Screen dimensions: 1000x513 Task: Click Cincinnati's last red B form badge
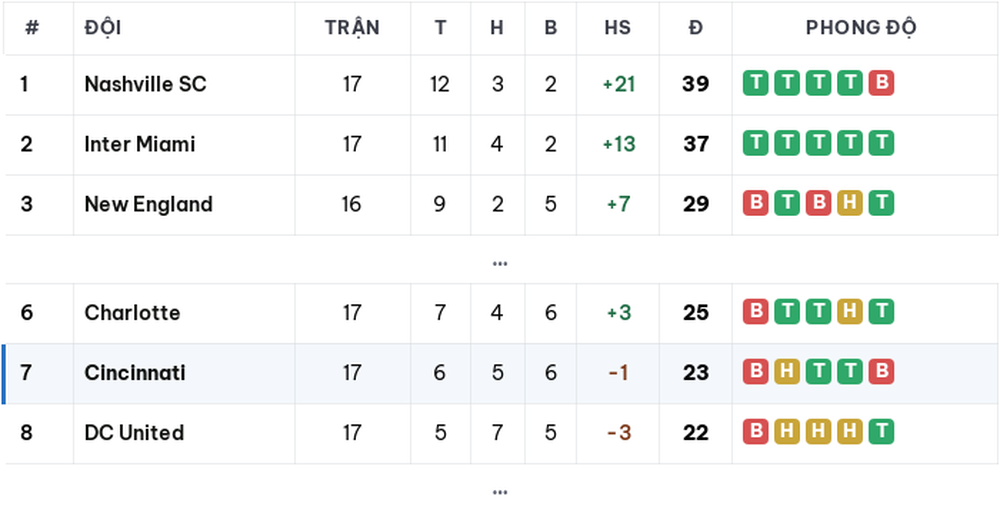click(x=881, y=372)
